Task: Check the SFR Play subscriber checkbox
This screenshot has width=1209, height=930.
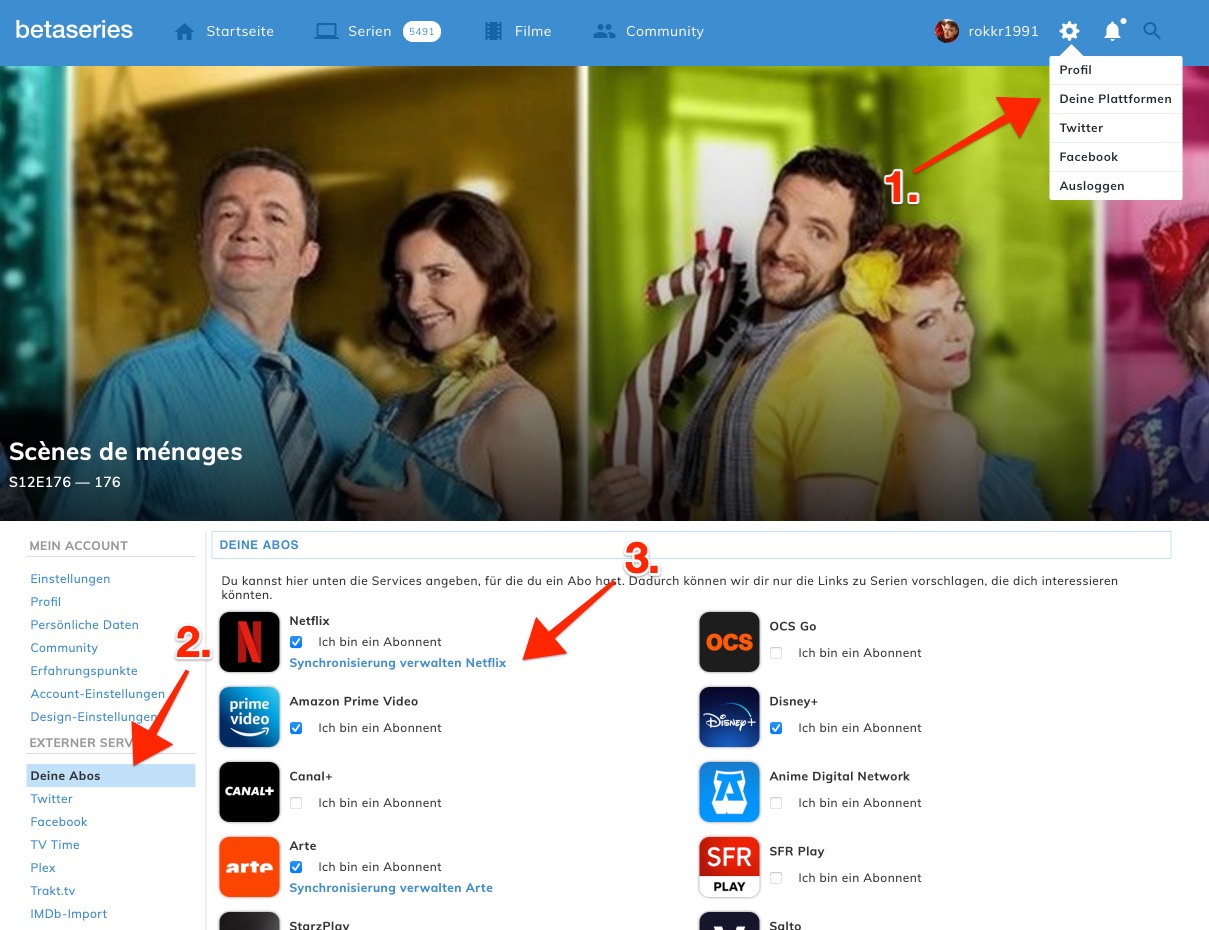Action: [776, 878]
